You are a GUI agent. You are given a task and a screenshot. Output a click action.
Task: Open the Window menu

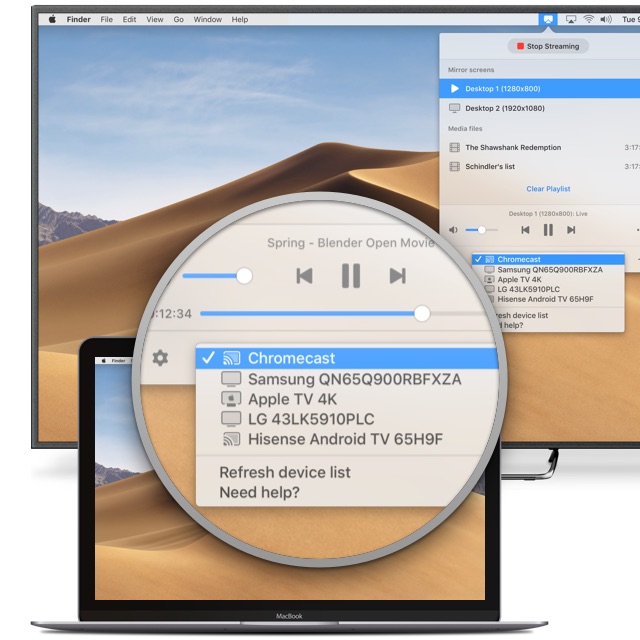pos(207,19)
